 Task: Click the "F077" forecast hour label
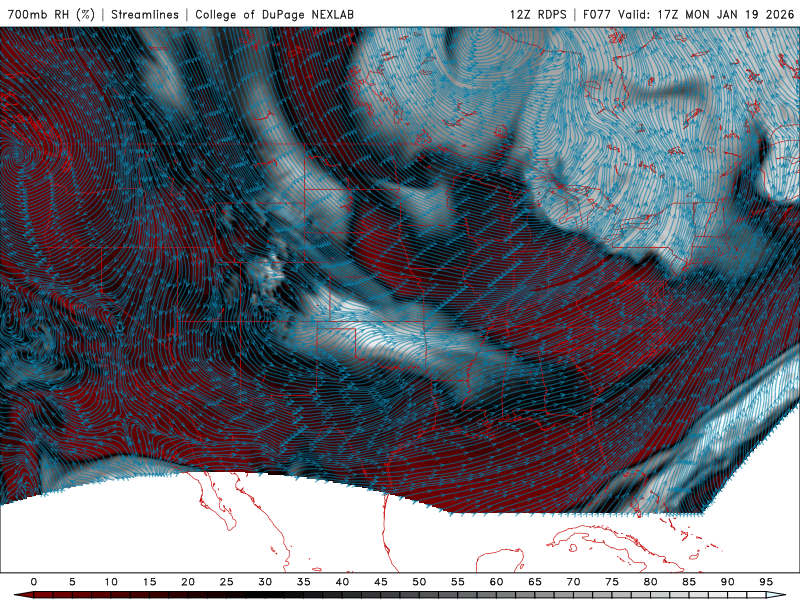point(597,14)
